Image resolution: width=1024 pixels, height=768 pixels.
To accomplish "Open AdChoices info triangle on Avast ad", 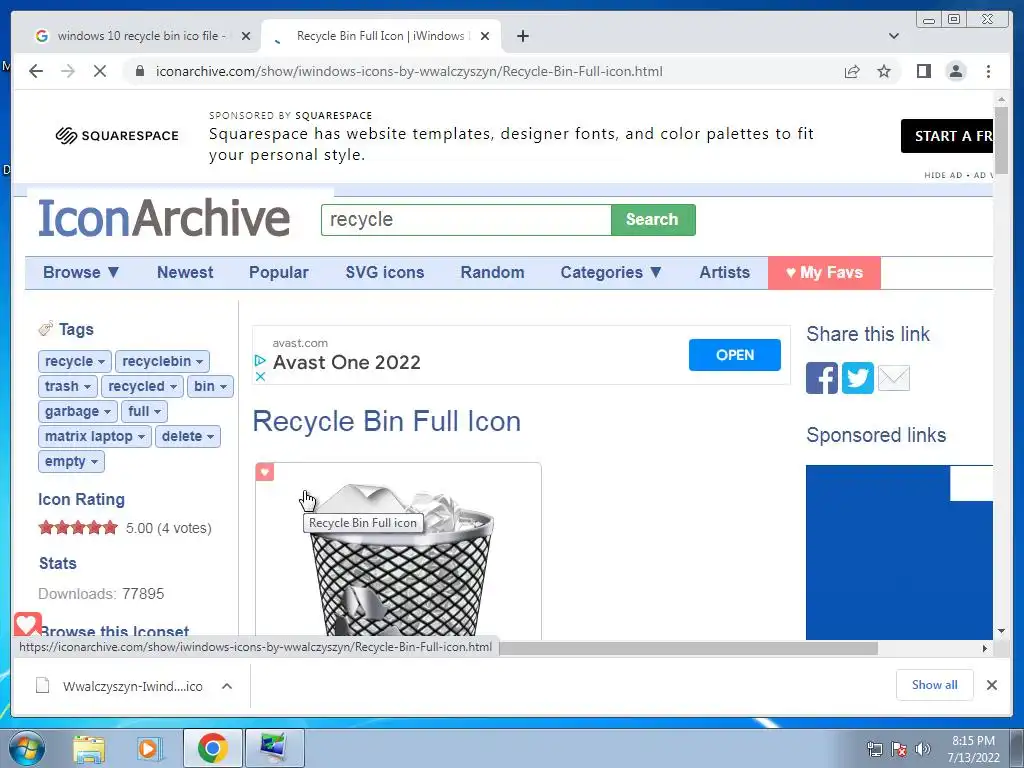I will [260, 360].
